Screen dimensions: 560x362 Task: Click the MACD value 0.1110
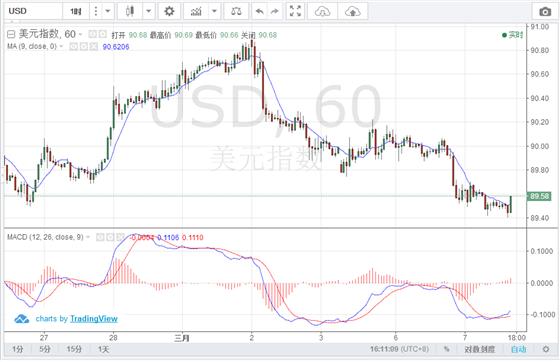click(192, 237)
